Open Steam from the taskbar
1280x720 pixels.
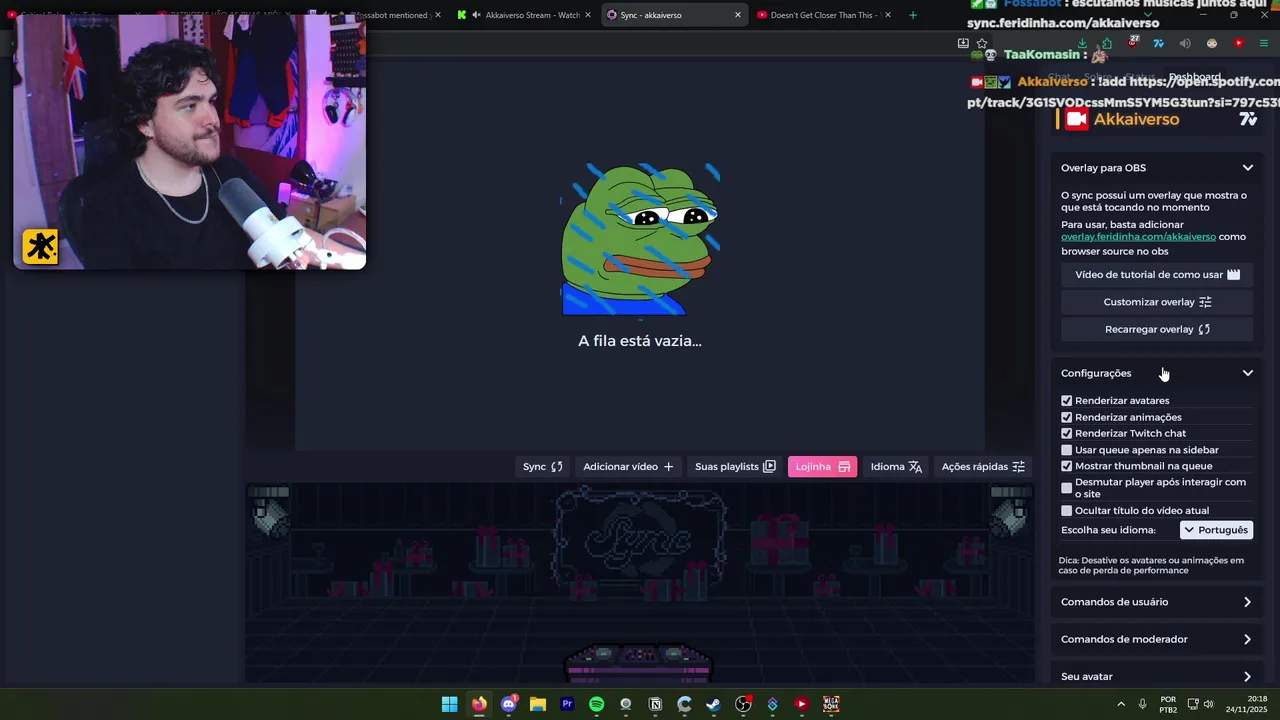(713, 704)
